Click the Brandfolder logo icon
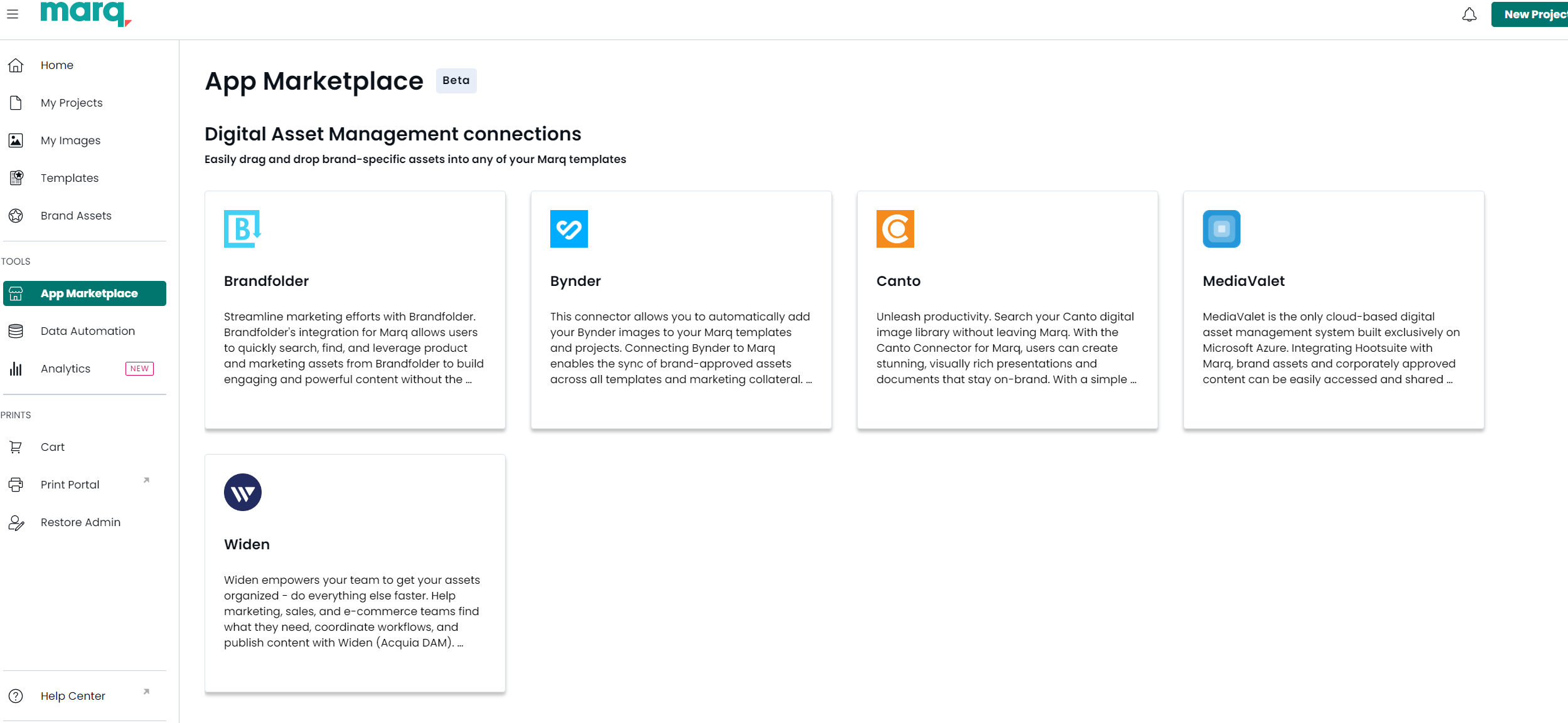Viewport: 1568px width, 723px height. 242,229
